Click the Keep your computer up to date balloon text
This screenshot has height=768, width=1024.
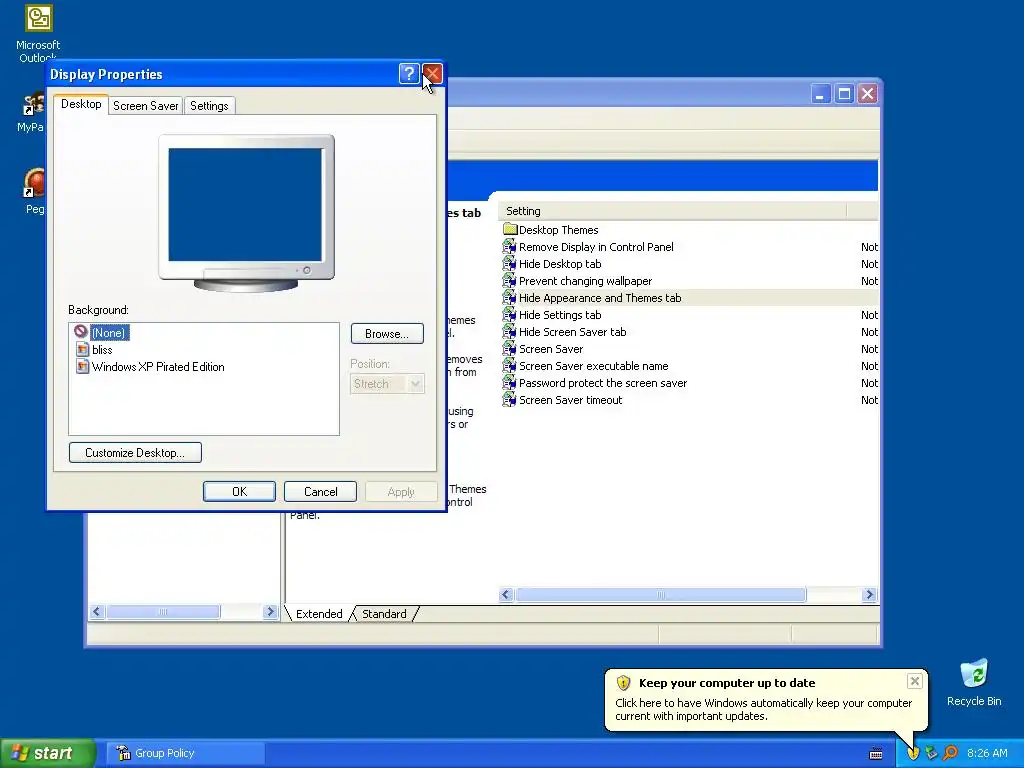[x=727, y=683]
